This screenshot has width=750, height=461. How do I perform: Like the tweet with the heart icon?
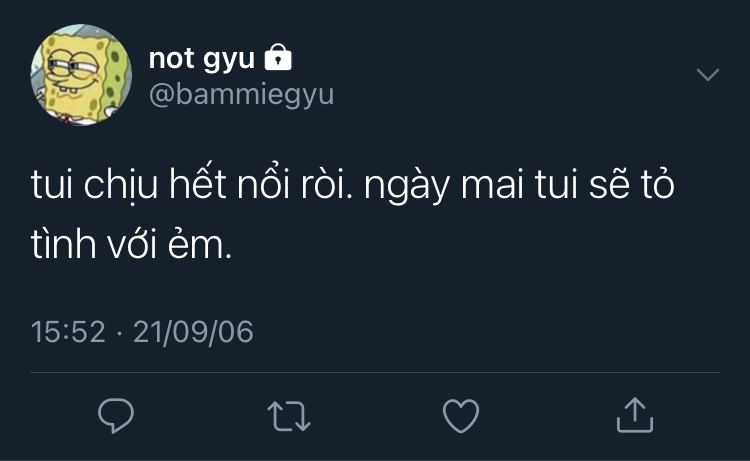tap(461, 415)
